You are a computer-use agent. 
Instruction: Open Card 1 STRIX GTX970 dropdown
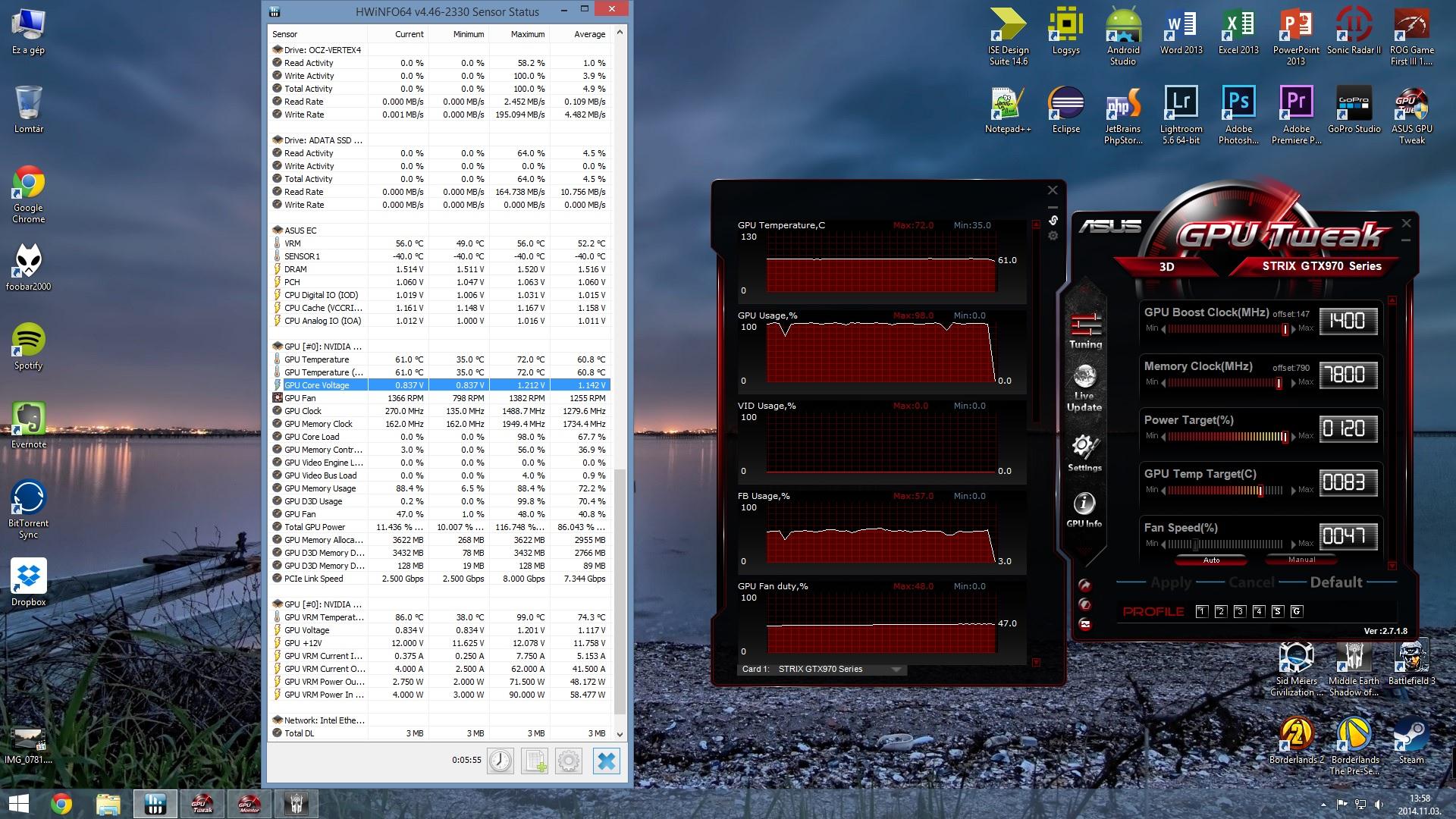pyautogui.click(x=821, y=669)
